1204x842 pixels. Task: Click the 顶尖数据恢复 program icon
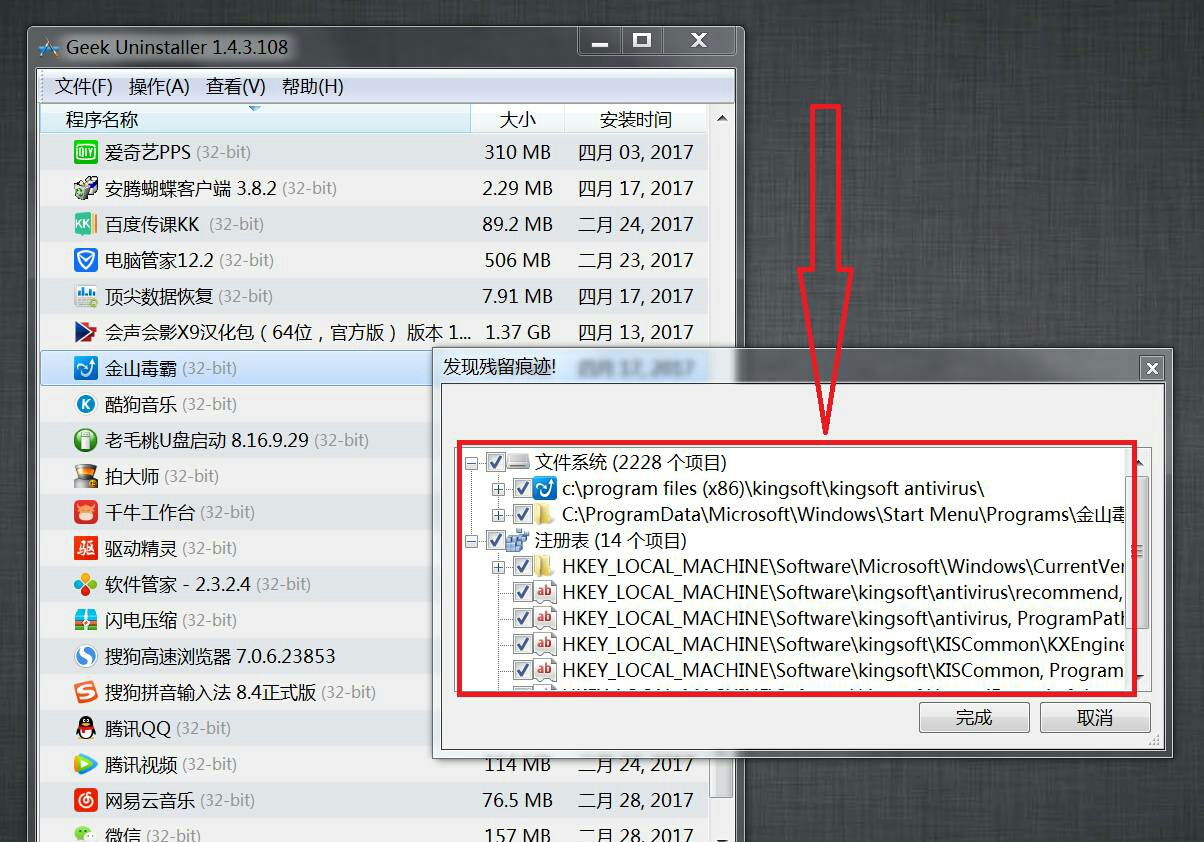click(86, 296)
